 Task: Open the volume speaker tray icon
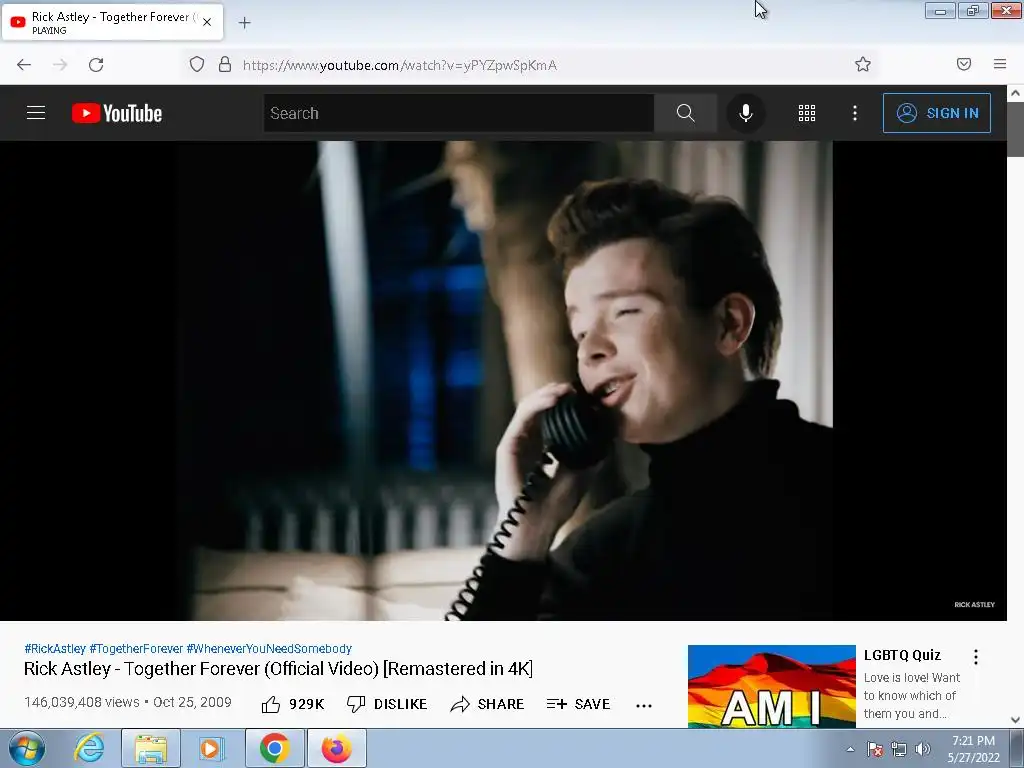pos(923,749)
